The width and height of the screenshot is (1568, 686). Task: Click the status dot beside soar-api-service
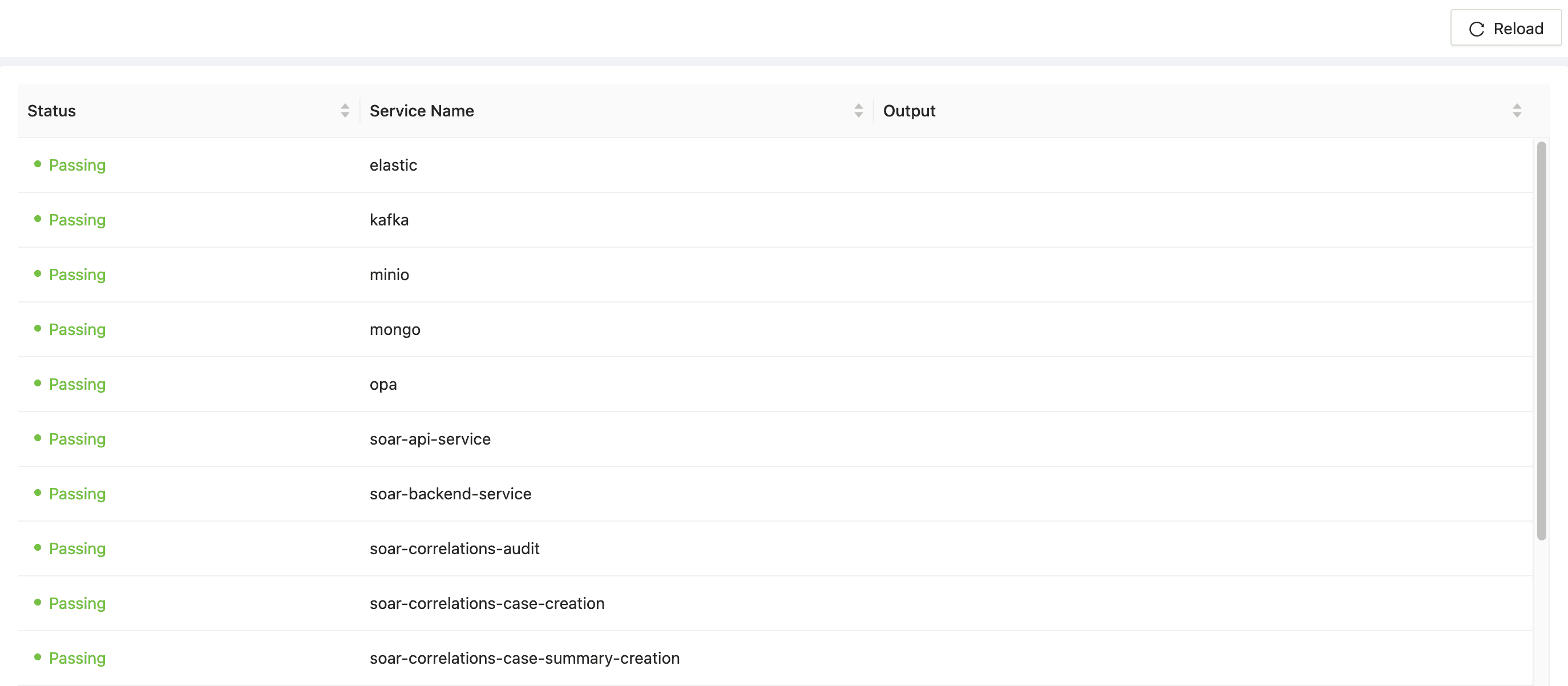click(x=38, y=439)
